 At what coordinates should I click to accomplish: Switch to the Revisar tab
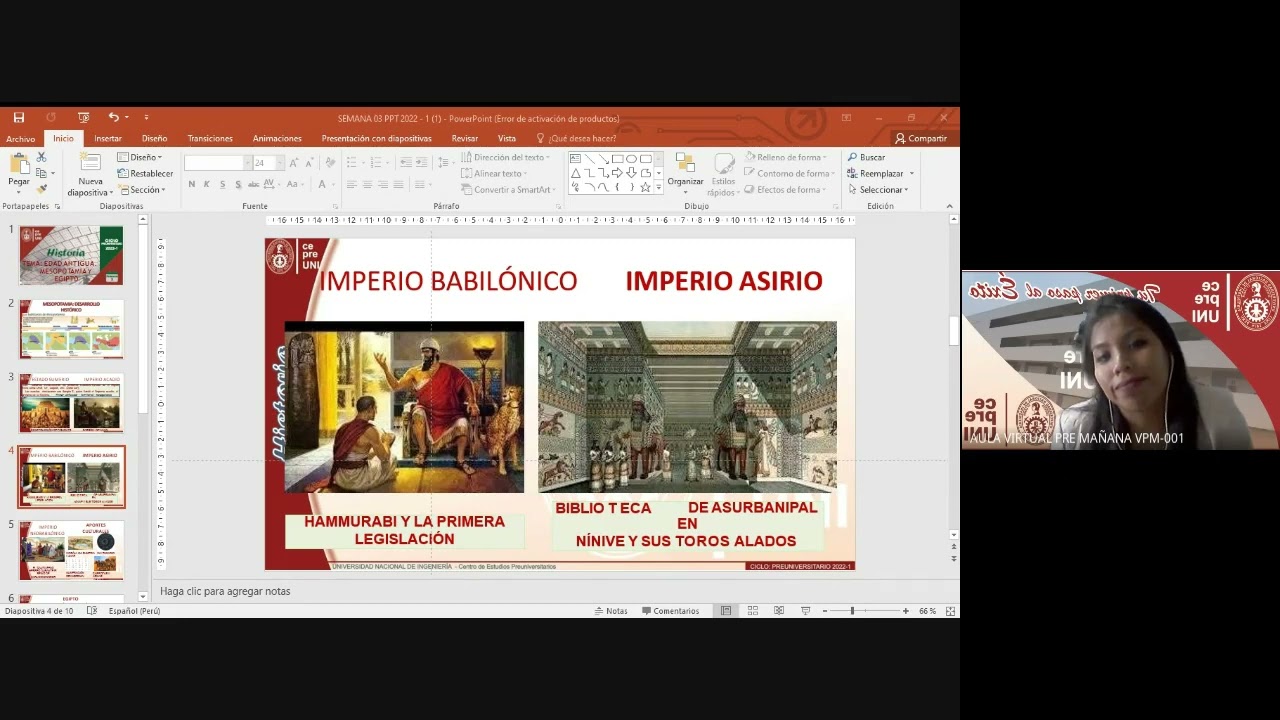pyautogui.click(x=465, y=139)
